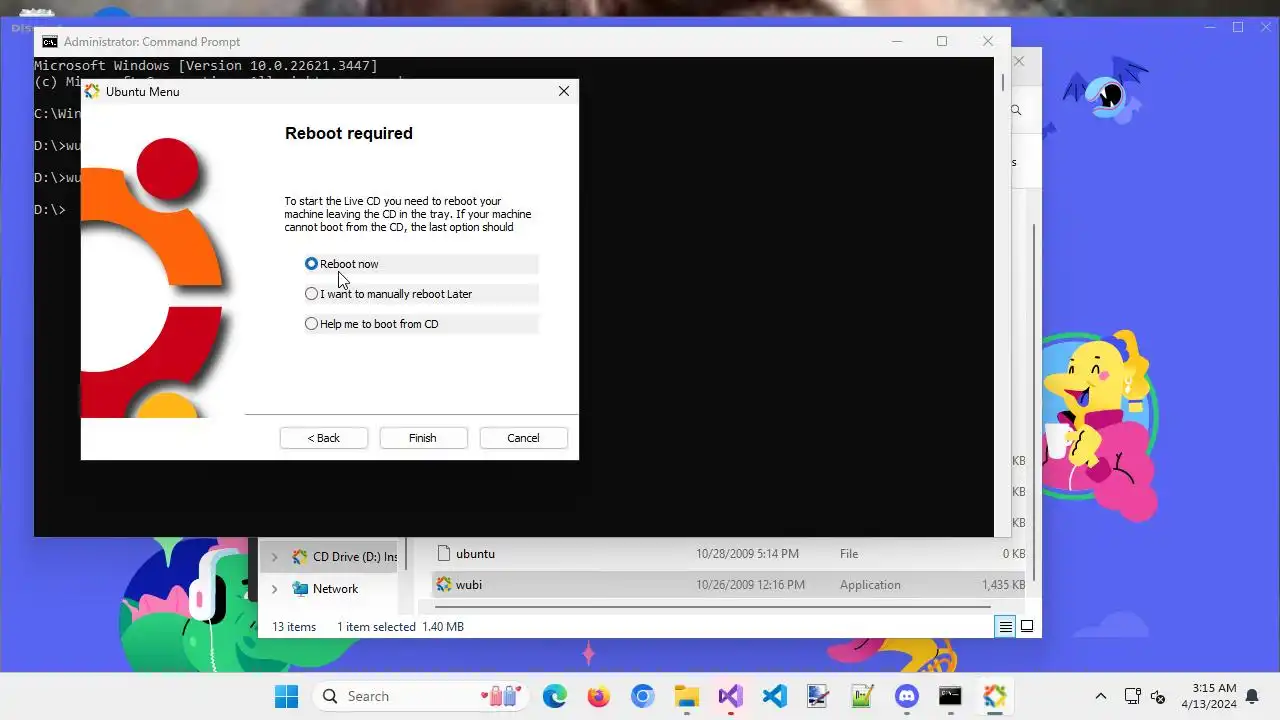Go back with the < Back button
The width and height of the screenshot is (1280, 720).
point(323,438)
